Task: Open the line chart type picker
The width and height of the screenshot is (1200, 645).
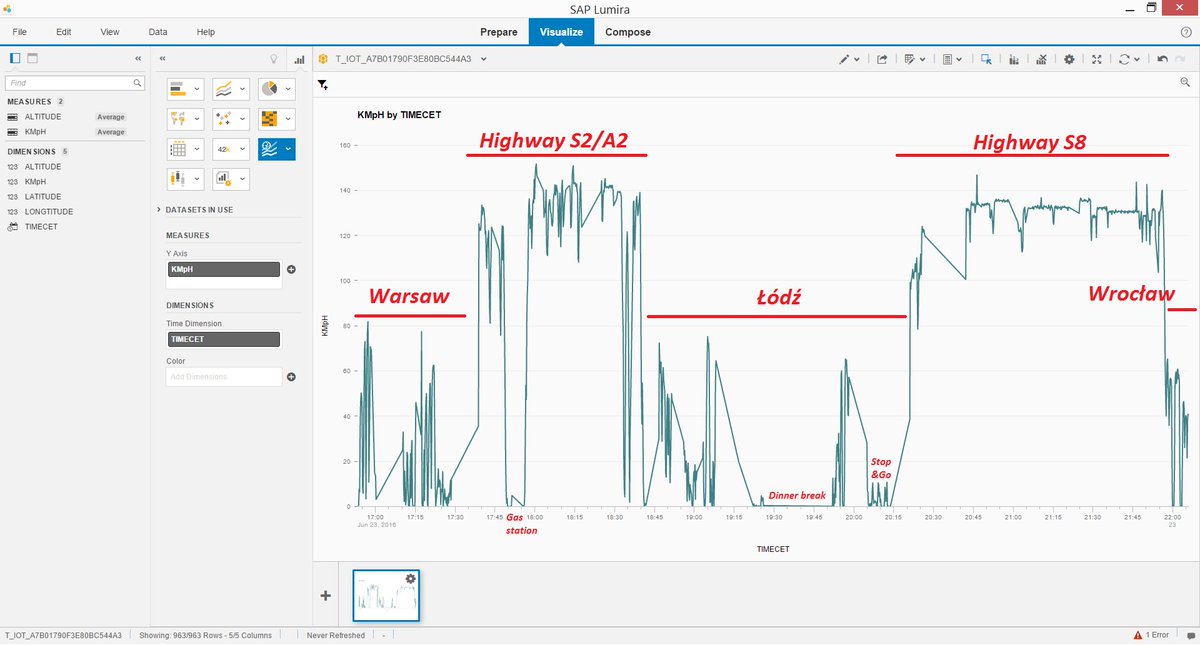Action: 231,89
